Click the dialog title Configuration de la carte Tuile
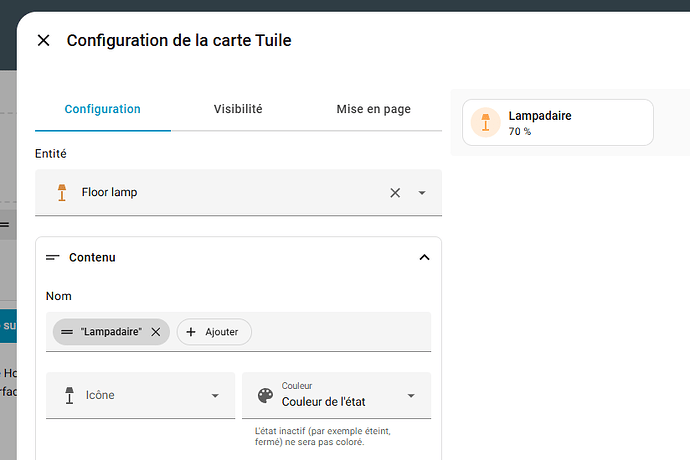Viewport: 690px width, 460px height. pyautogui.click(x=179, y=40)
